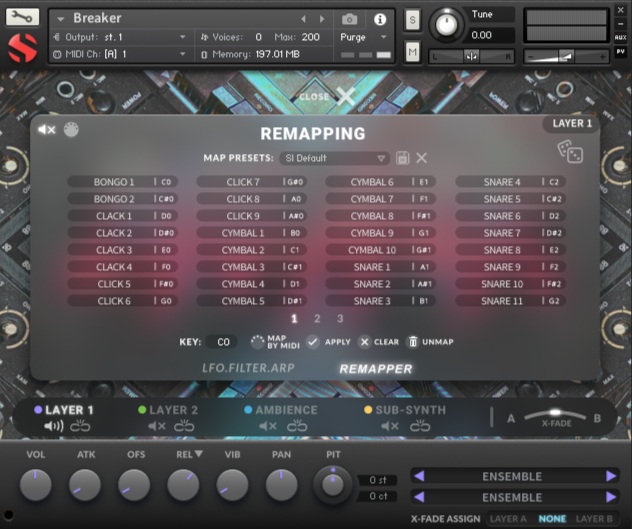Screen dimensions: 632x529
Task: Click the VOL knob
Action: click(35, 484)
